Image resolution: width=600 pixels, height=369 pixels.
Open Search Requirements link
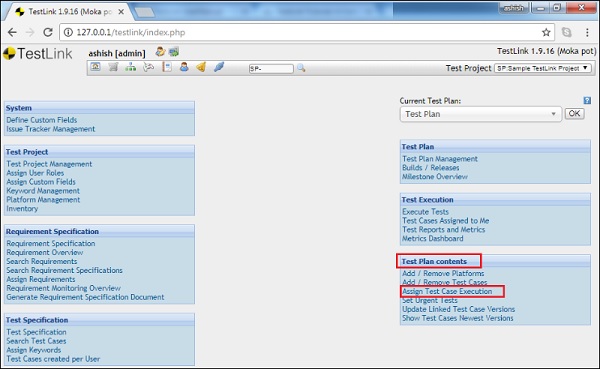point(42,261)
